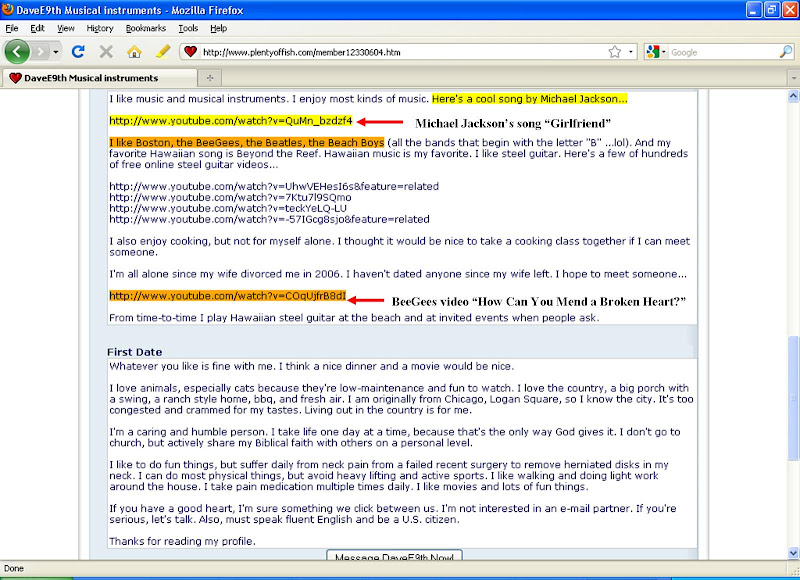800x580 pixels.
Task: Open the list all tabs dropdown arrow
Action: click(793, 78)
